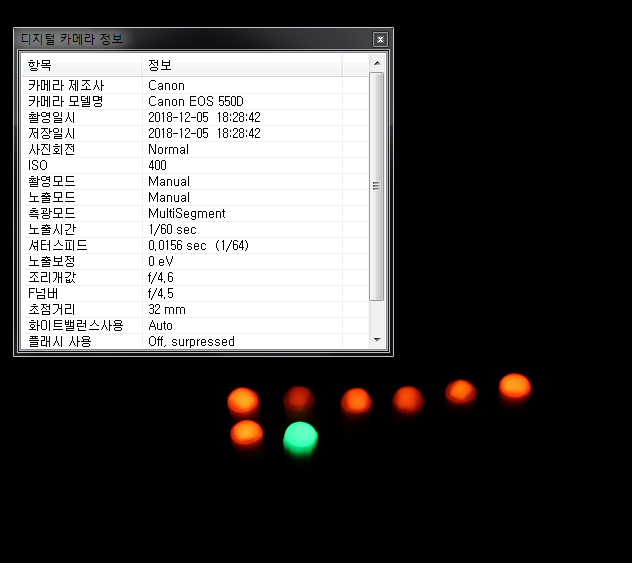This screenshot has height=563, width=632.
Task: Click the Off, surpressed flash value
Action: [191, 342]
